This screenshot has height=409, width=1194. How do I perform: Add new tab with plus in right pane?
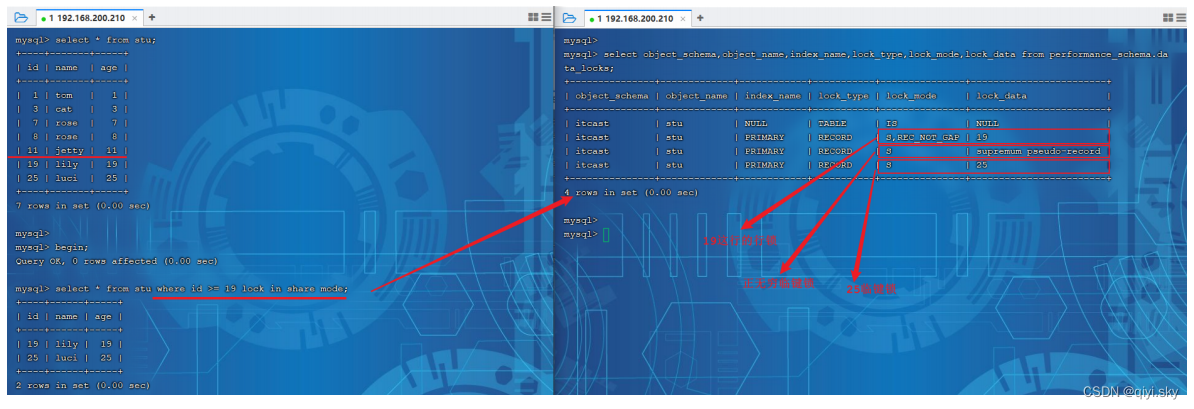[x=700, y=18]
